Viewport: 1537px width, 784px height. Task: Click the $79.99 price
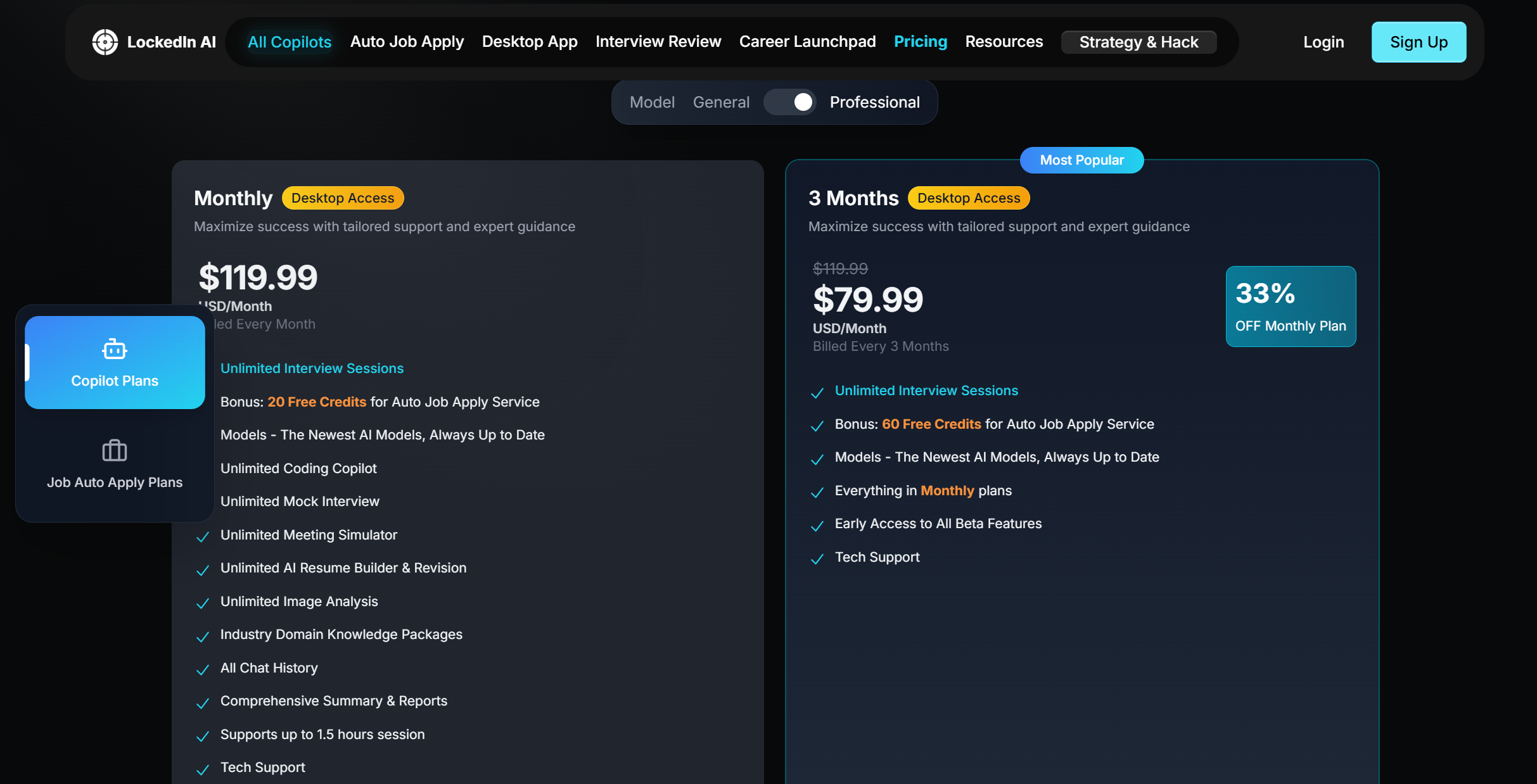[868, 300]
